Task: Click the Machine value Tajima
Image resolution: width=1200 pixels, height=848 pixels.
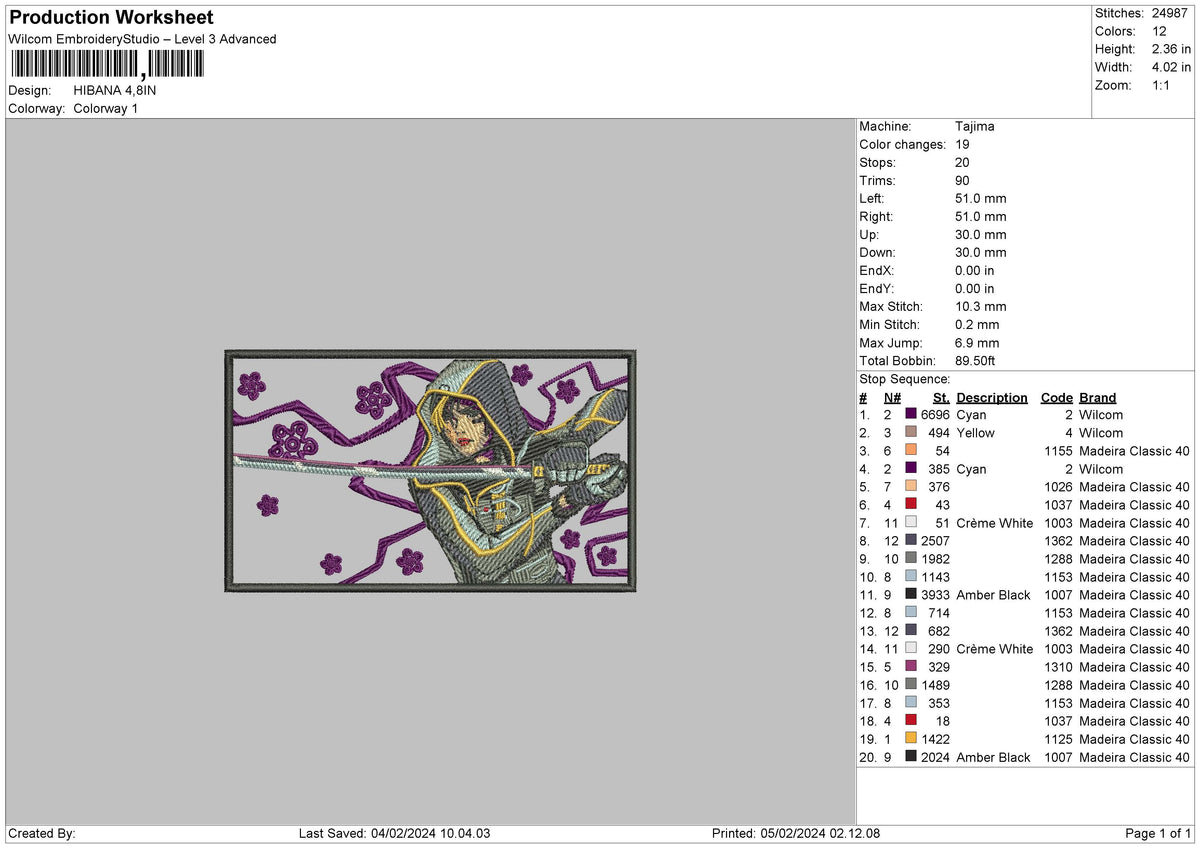Action: tap(975, 127)
